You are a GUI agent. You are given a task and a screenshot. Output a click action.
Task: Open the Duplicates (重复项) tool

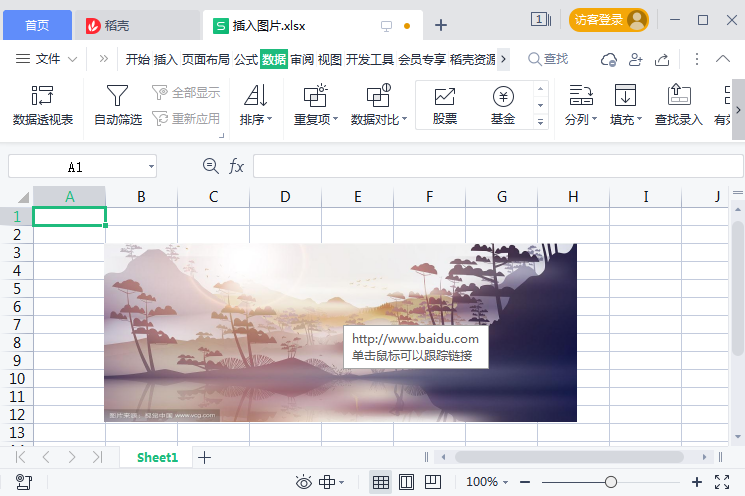[x=315, y=105]
